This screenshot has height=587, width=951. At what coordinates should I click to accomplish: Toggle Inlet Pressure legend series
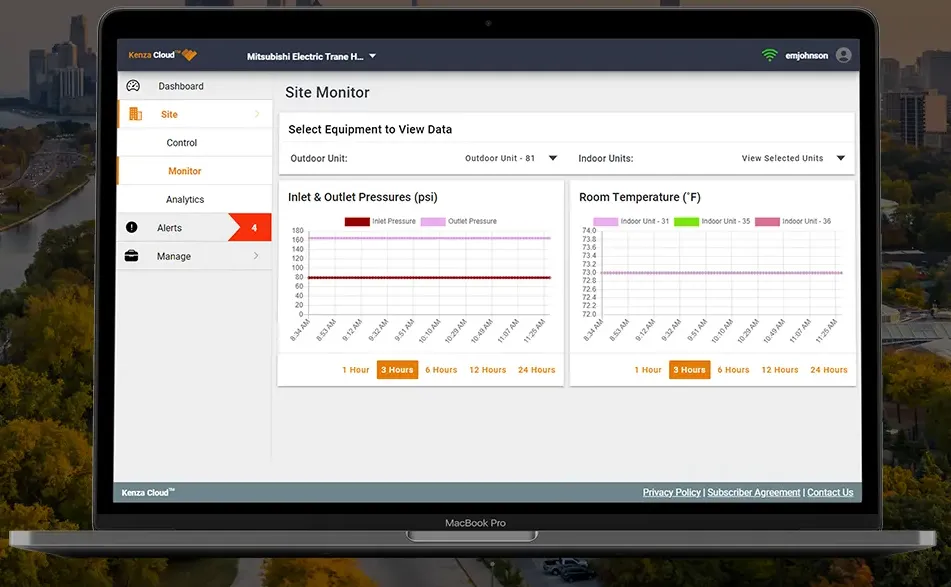380,221
